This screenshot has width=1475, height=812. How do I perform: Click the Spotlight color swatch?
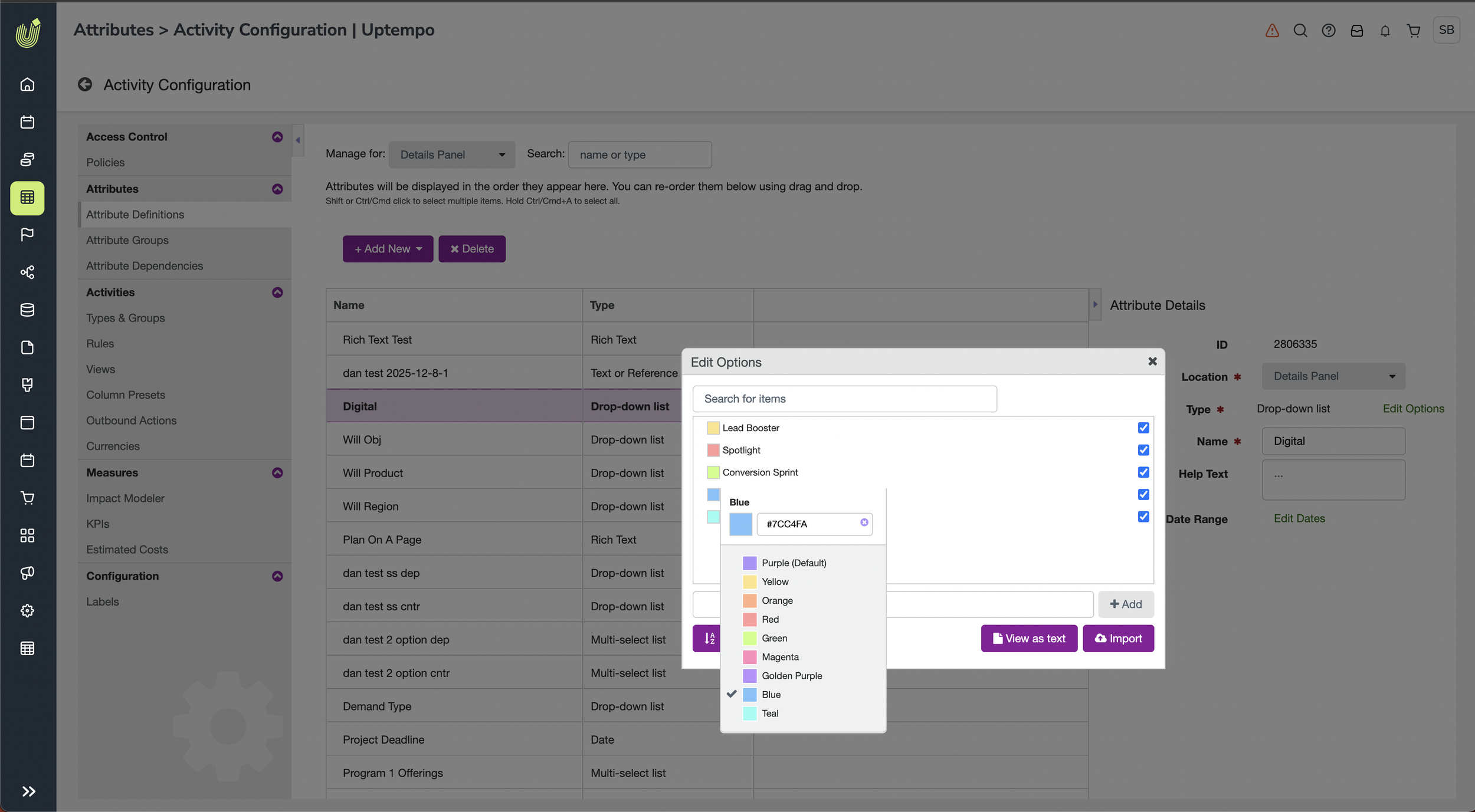click(713, 450)
